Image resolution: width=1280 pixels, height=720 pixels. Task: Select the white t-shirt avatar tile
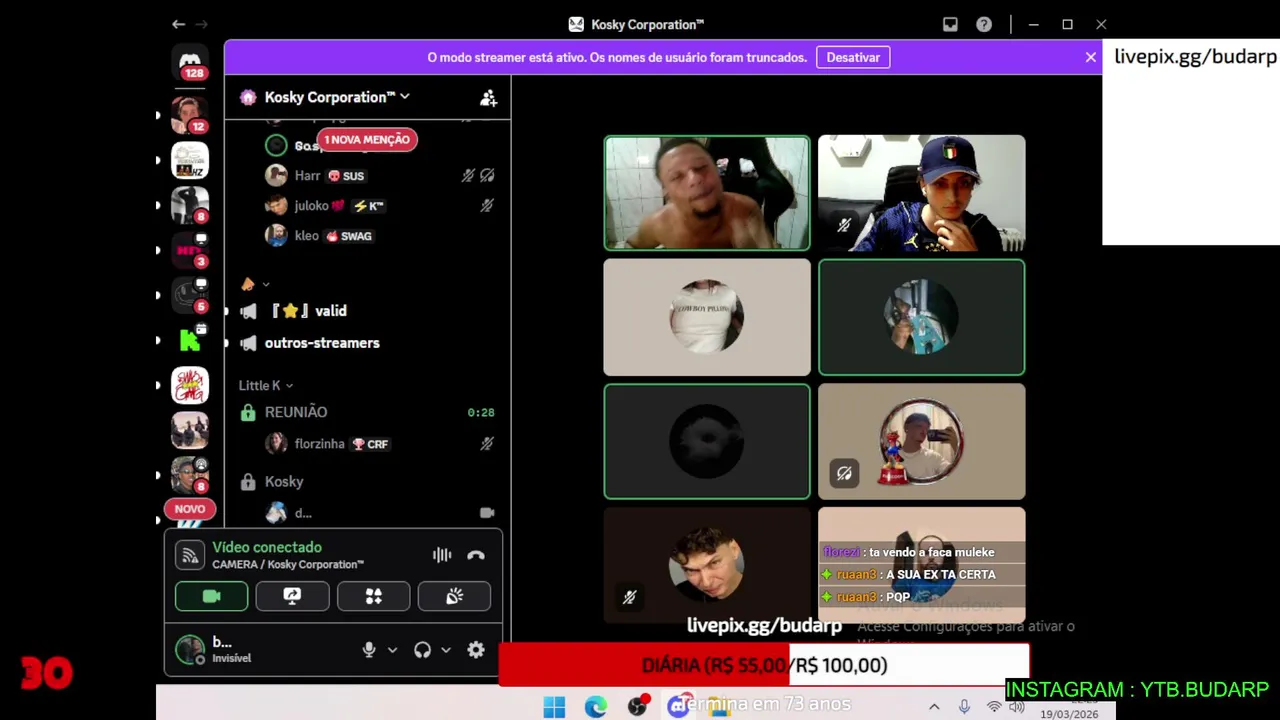pyautogui.click(x=707, y=317)
